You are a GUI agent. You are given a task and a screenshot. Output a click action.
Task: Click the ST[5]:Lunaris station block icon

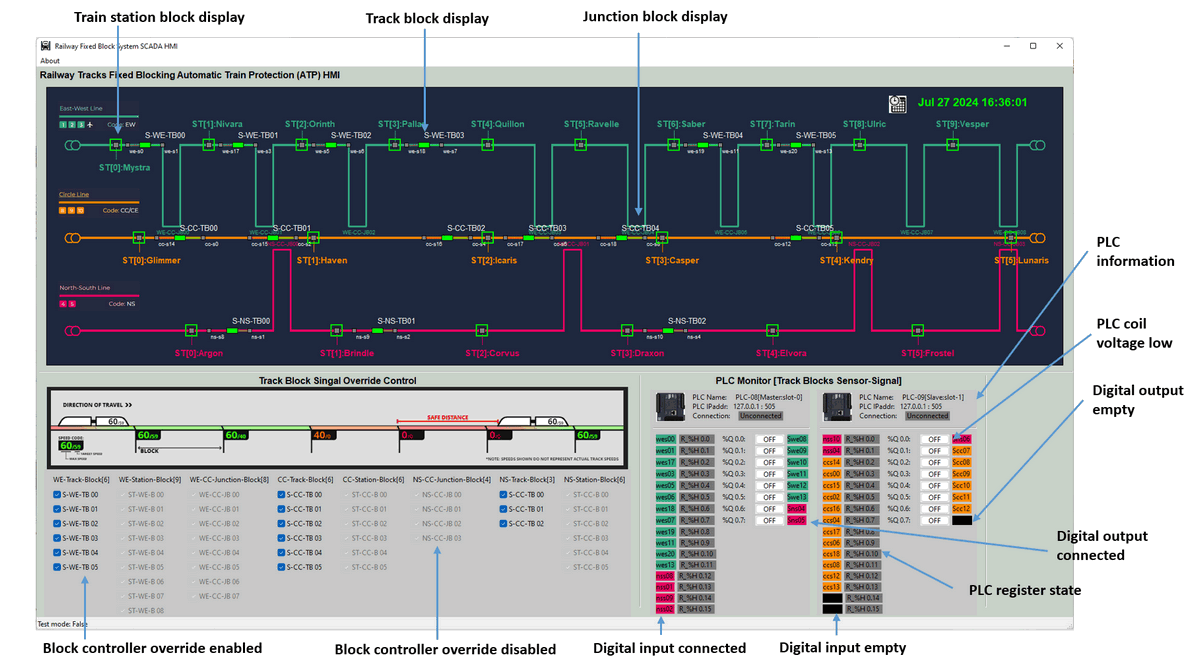[1009, 238]
